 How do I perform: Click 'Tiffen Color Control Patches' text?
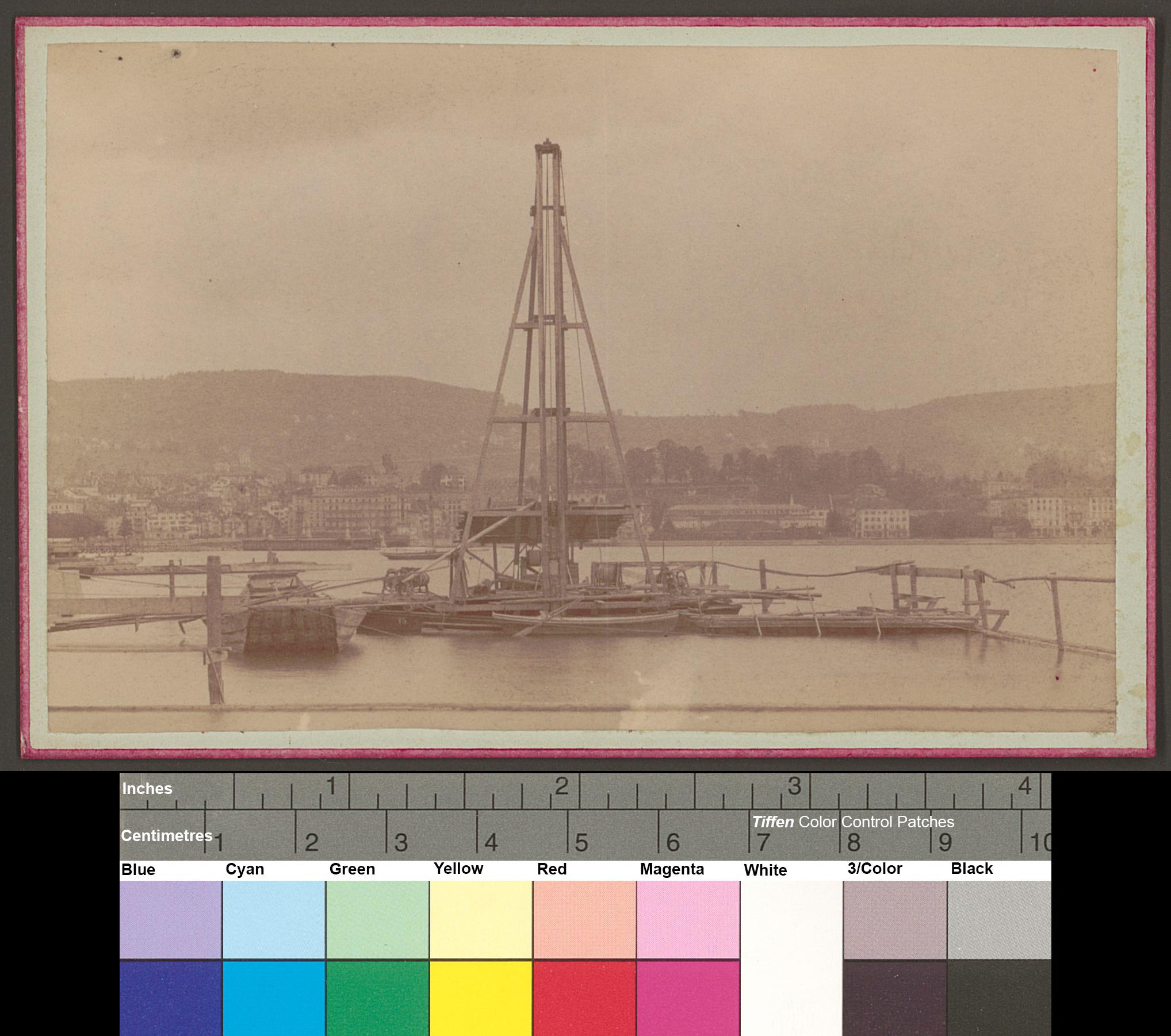(853, 822)
